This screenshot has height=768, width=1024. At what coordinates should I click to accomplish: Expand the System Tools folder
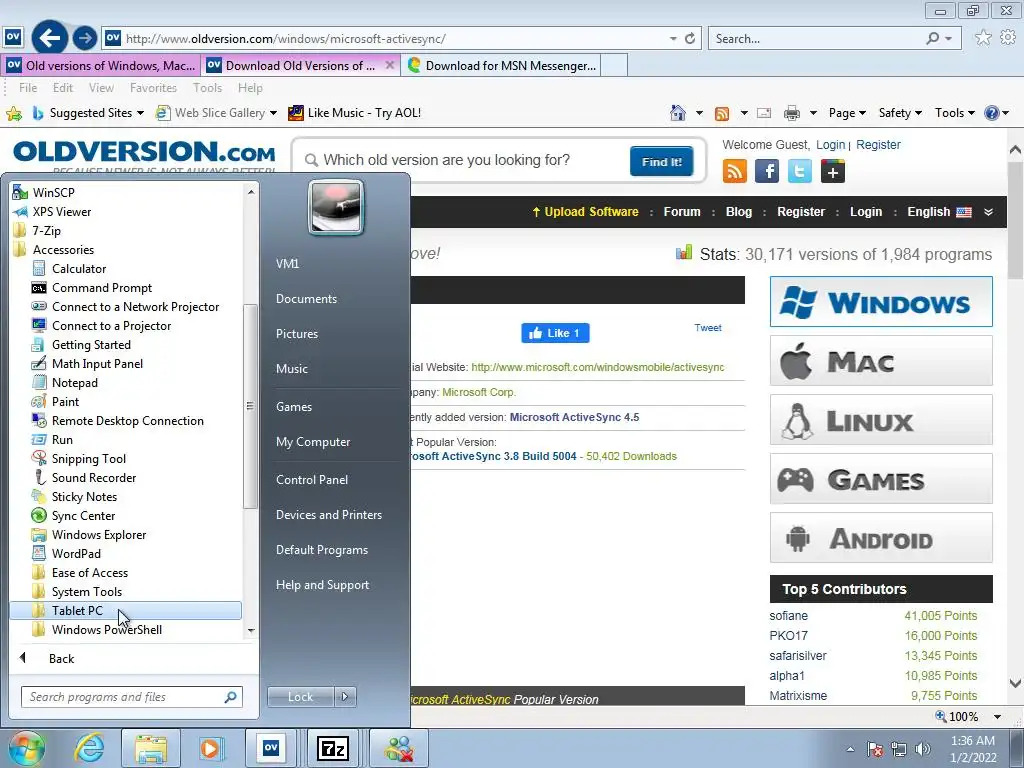86,592
